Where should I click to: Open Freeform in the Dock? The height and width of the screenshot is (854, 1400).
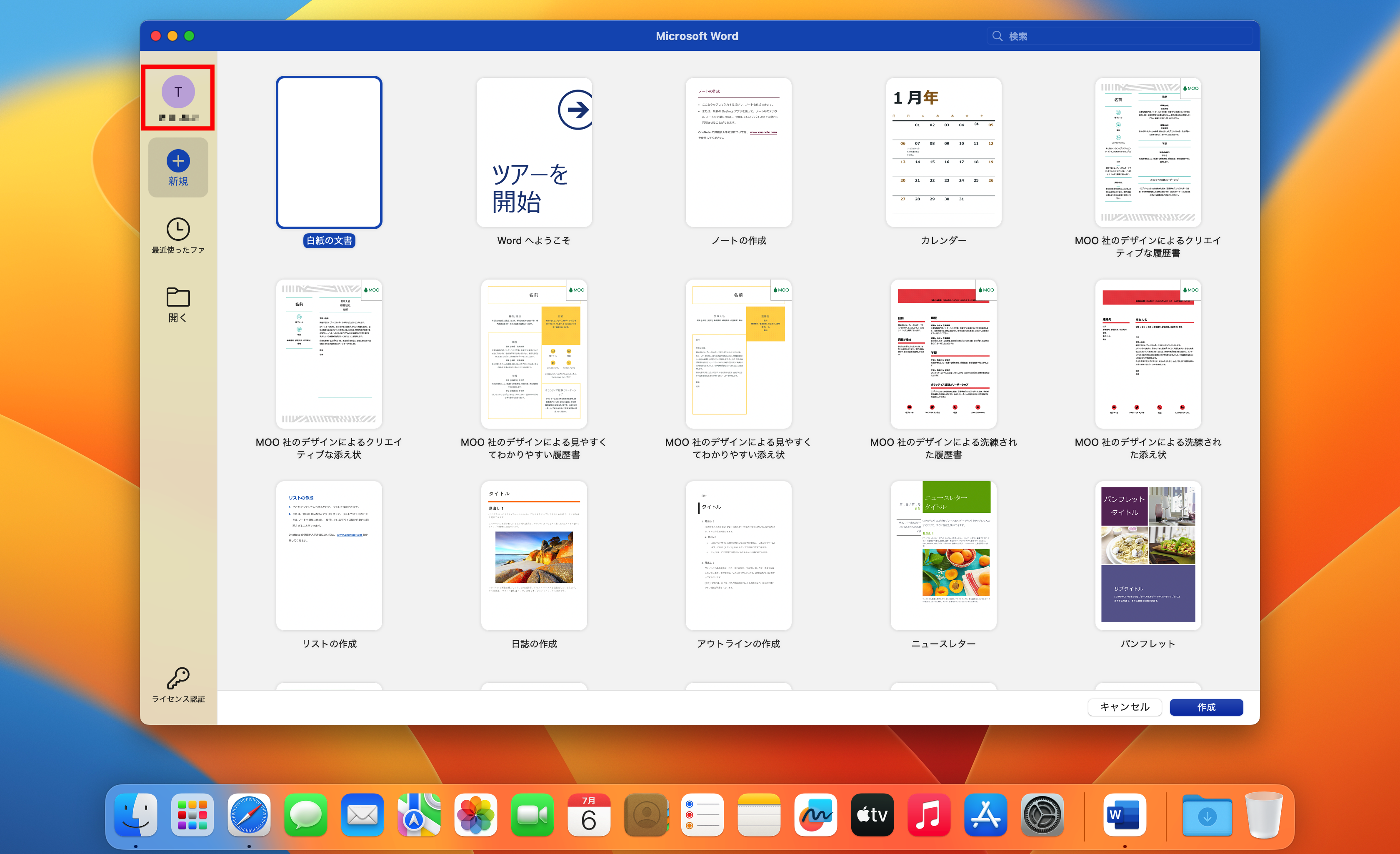pyautogui.click(x=816, y=815)
